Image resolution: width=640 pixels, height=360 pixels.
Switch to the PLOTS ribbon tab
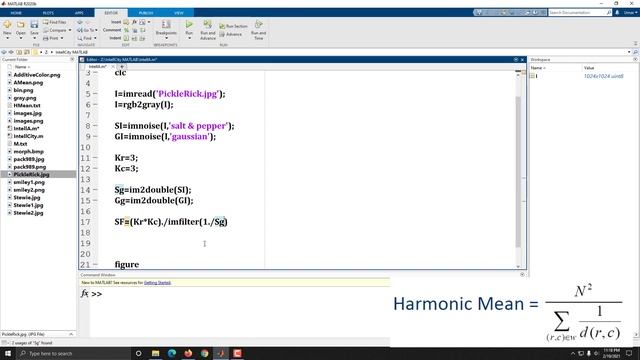coord(48,13)
